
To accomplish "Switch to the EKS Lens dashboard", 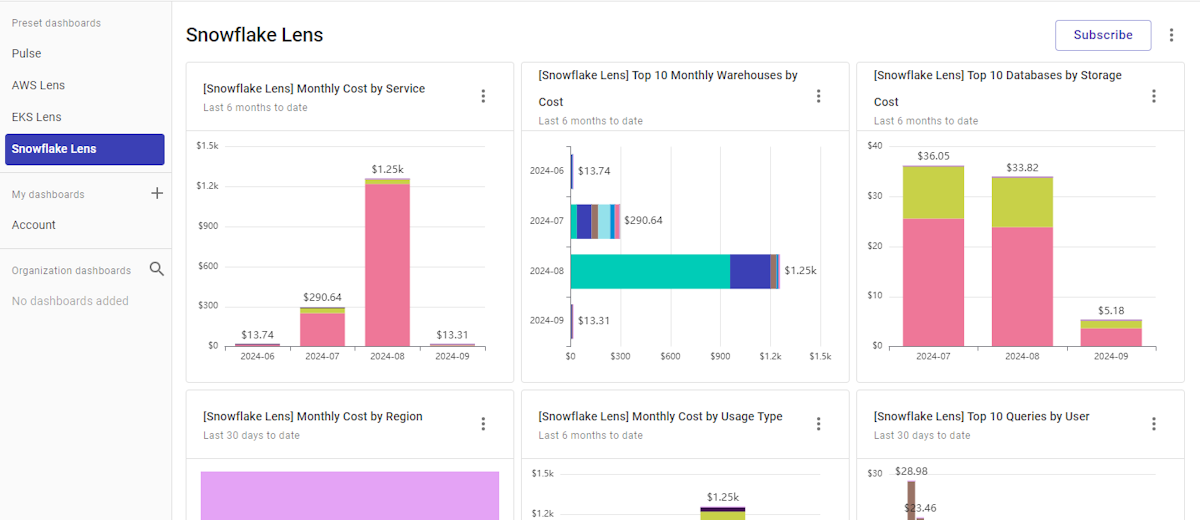I will pos(36,117).
